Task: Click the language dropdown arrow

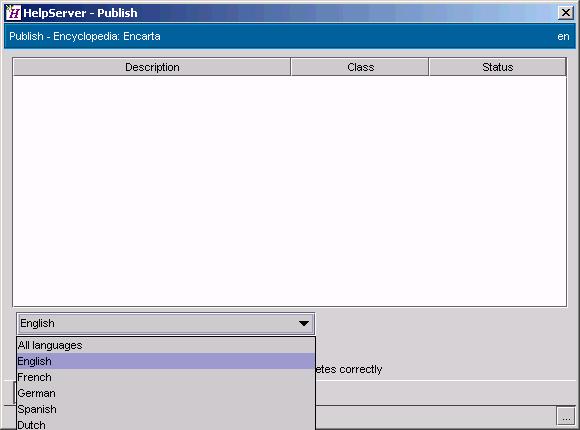Action: coord(304,323)
